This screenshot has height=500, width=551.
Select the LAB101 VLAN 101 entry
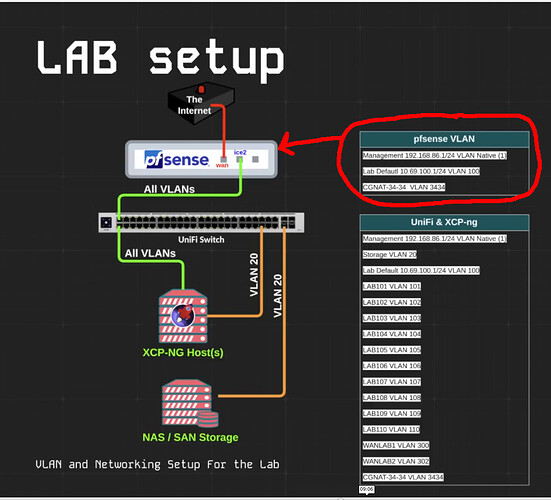pos(392,286)
